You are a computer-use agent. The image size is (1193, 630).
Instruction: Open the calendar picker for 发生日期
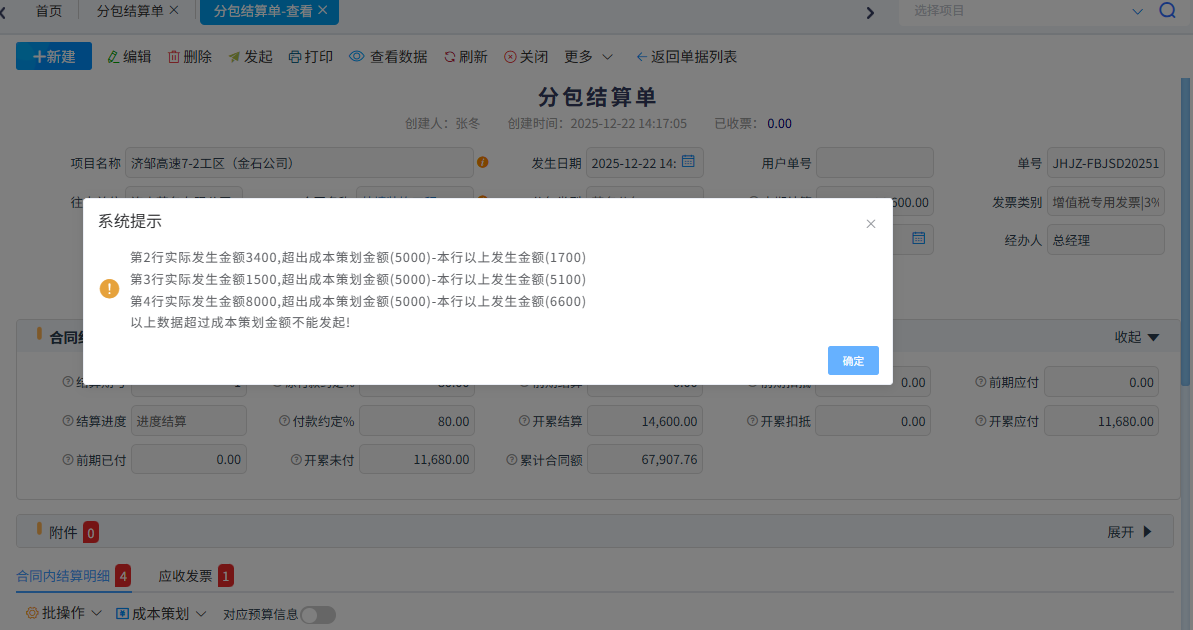[x=686, y=162]
